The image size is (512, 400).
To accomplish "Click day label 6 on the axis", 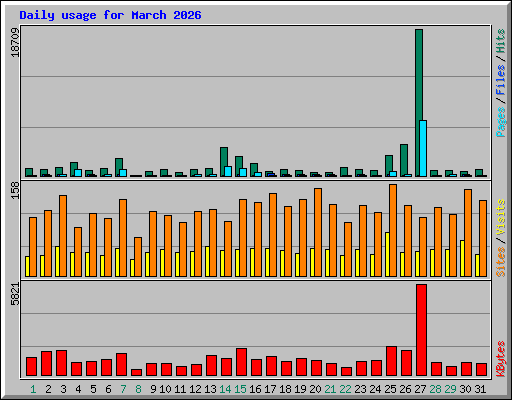I will pyautogui.click(x=108, y=389).
